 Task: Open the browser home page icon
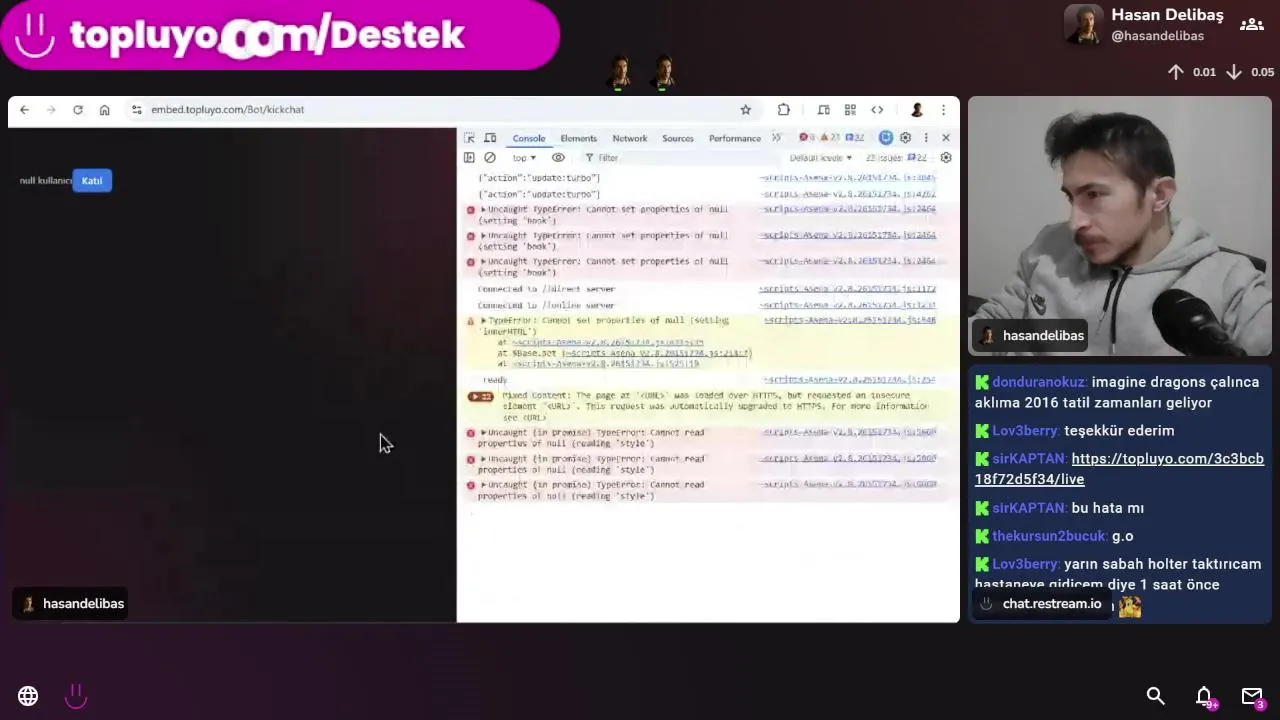click(x=104, y=110)
